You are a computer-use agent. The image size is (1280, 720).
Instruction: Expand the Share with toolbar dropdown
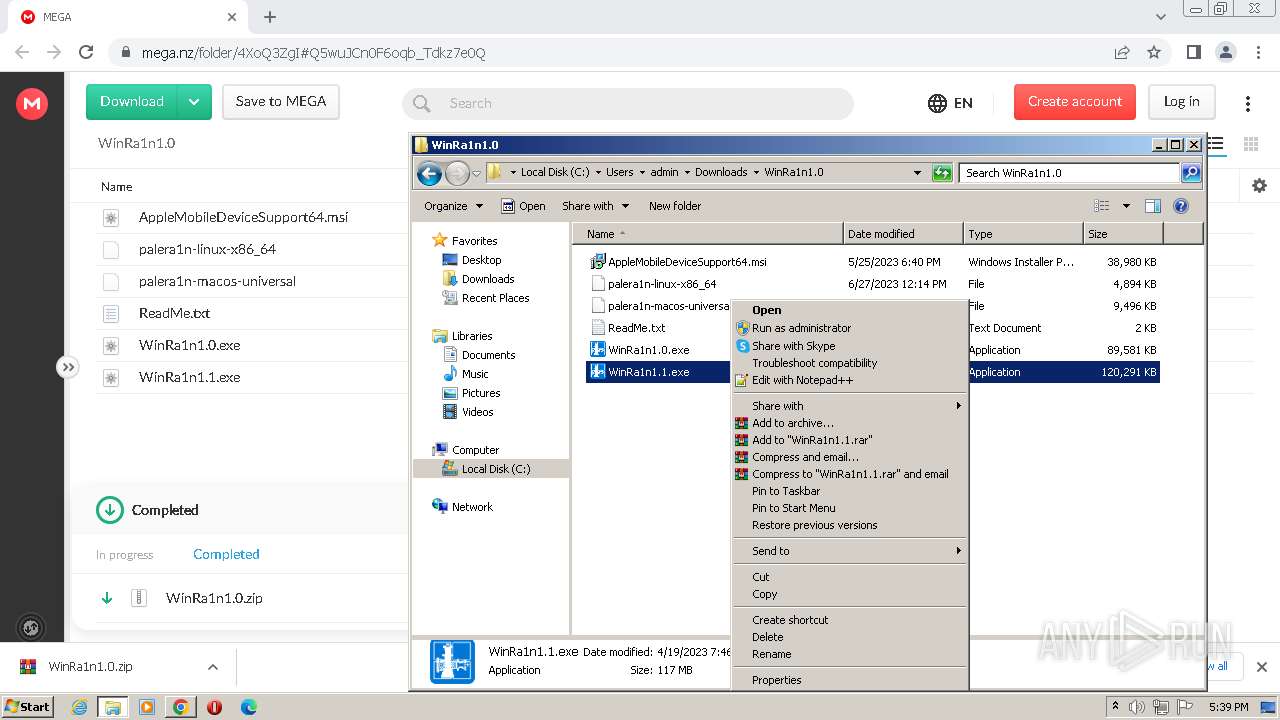tap(596, 206)
